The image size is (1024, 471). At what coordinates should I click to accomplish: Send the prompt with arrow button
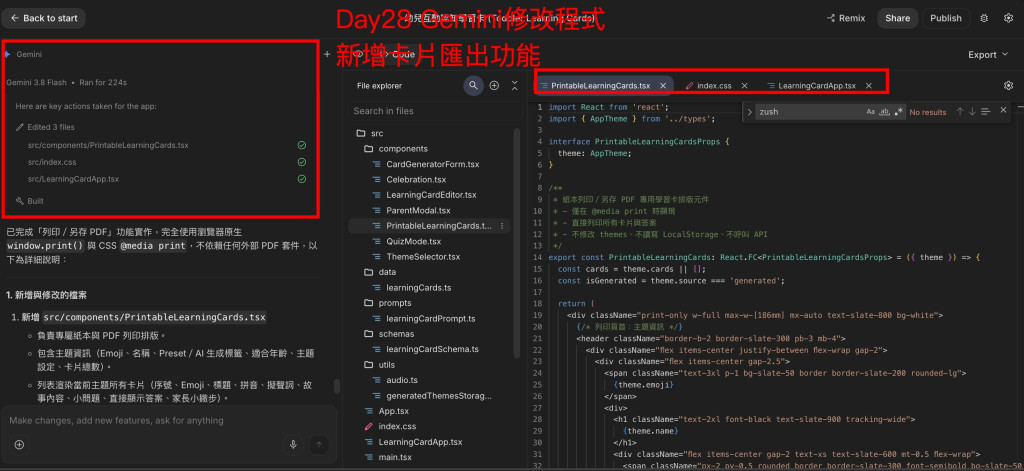tap(319, 445)
